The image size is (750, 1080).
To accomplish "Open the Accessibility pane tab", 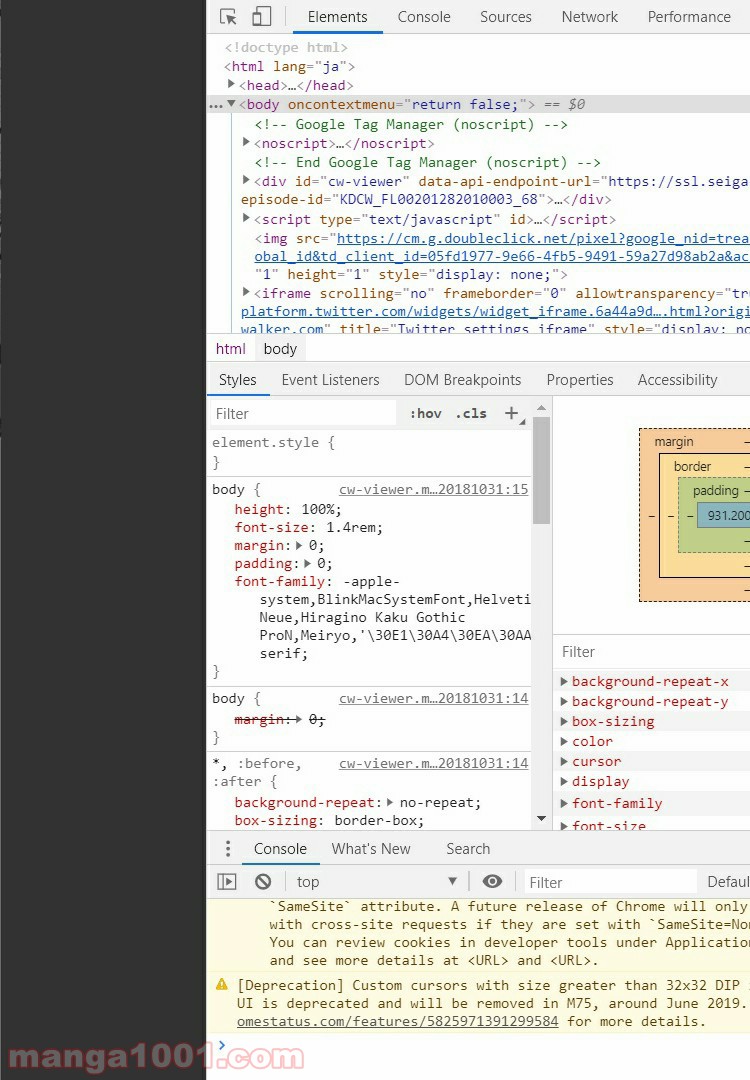I will (x=678, y=380).
